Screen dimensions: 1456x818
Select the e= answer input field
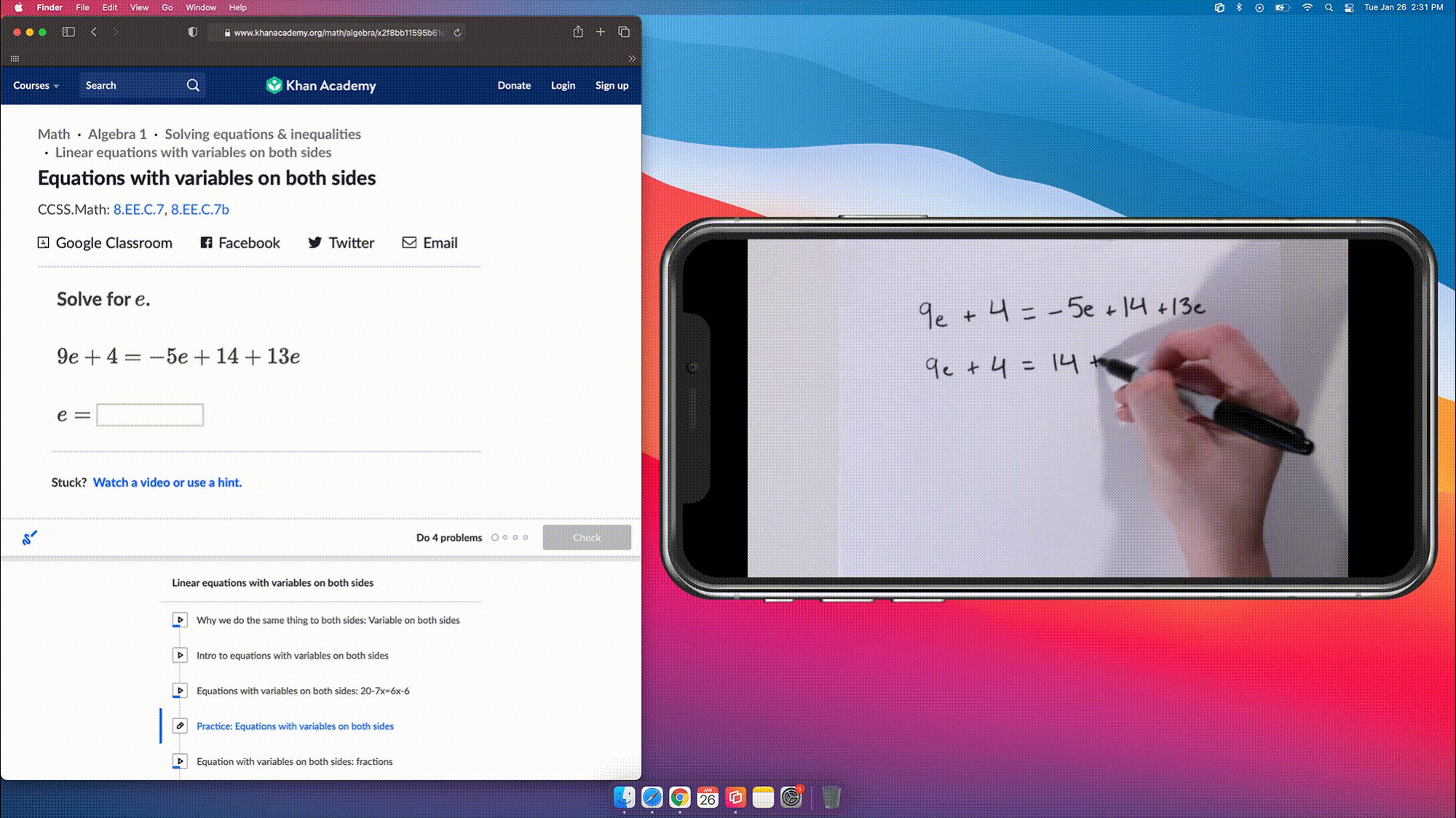149,414
